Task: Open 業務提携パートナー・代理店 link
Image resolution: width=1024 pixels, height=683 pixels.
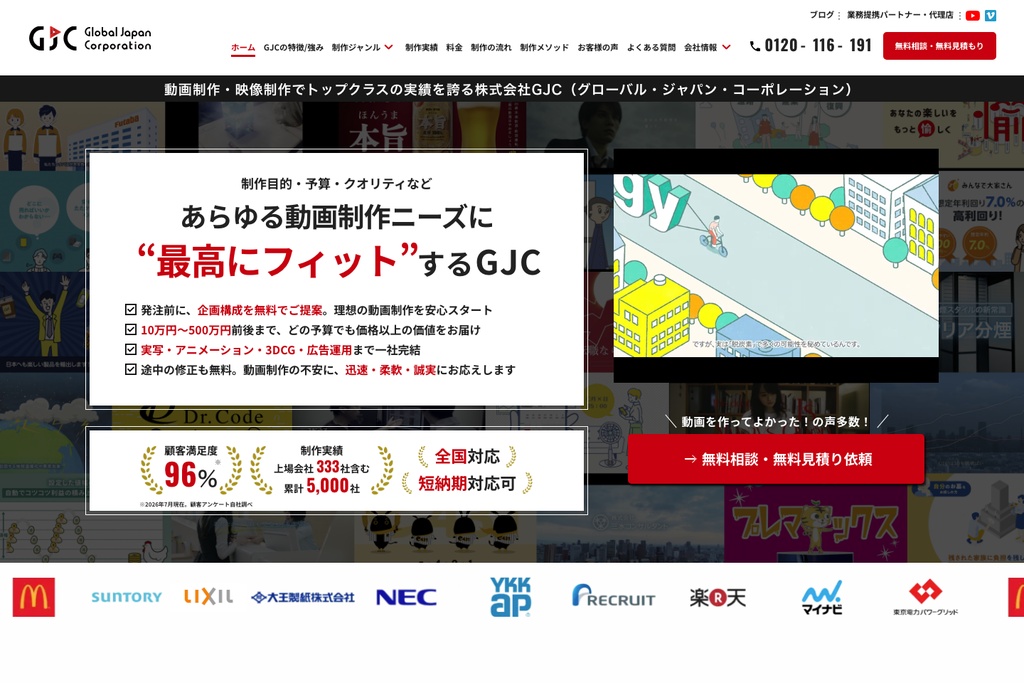Action: click(900, 14)
